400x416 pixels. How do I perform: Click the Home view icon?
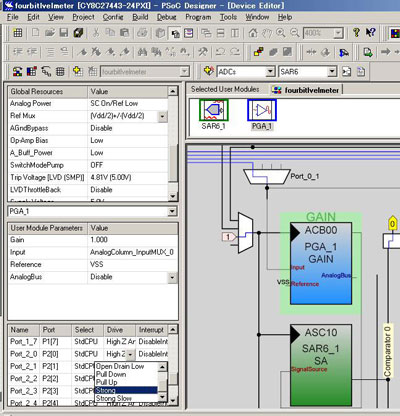253,33
